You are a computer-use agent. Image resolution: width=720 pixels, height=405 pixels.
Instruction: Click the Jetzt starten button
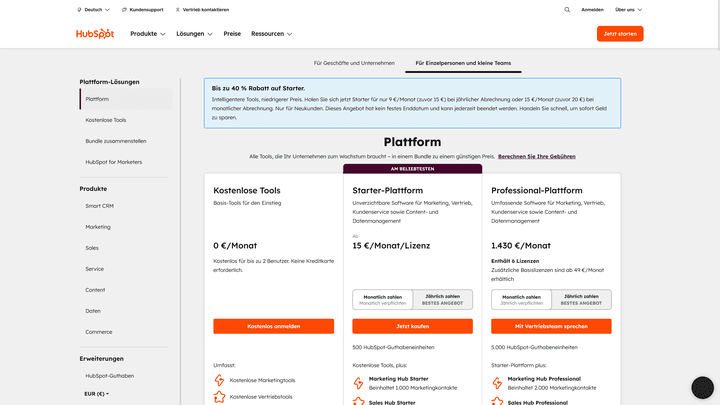click(620, 34)
